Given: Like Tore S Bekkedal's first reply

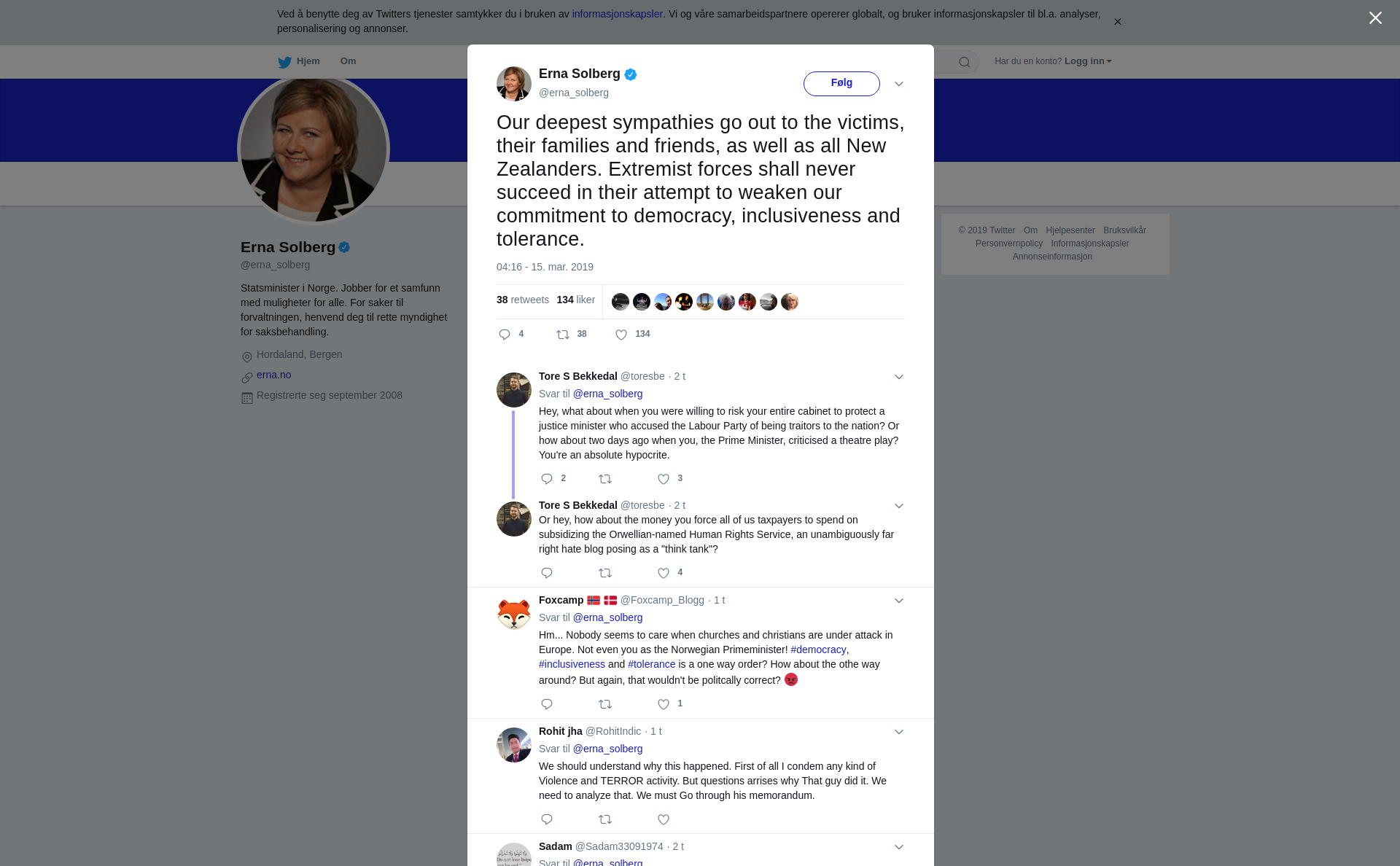Looking at the screenshot, I should (x=664, y=479).
